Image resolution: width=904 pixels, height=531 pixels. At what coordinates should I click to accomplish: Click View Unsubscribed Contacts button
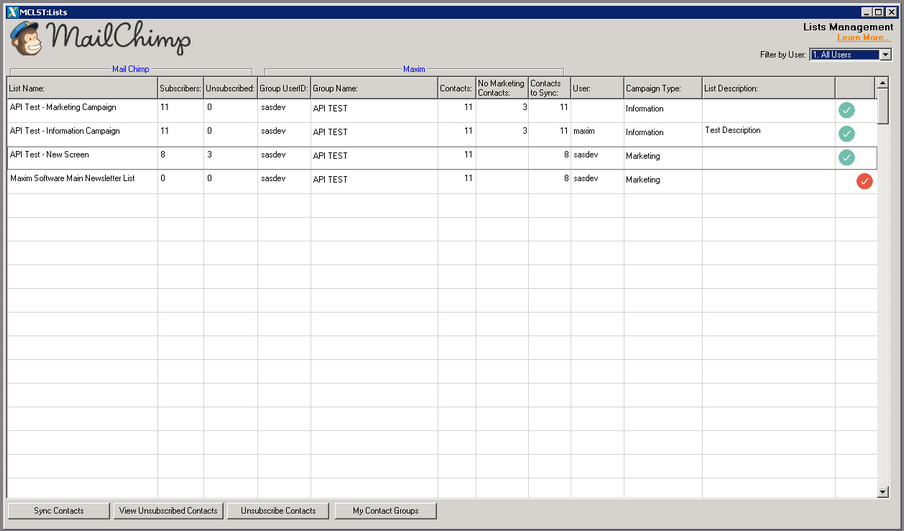[x=168, y=511]
